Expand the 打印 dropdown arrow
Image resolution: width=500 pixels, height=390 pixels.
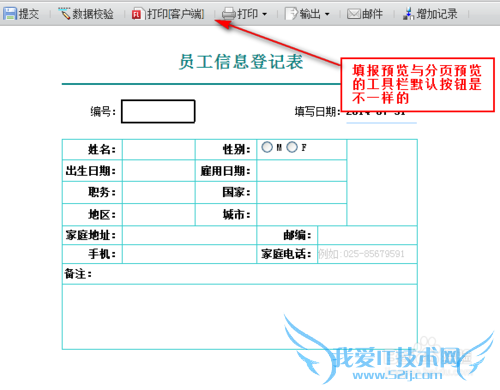pos(265,14)
